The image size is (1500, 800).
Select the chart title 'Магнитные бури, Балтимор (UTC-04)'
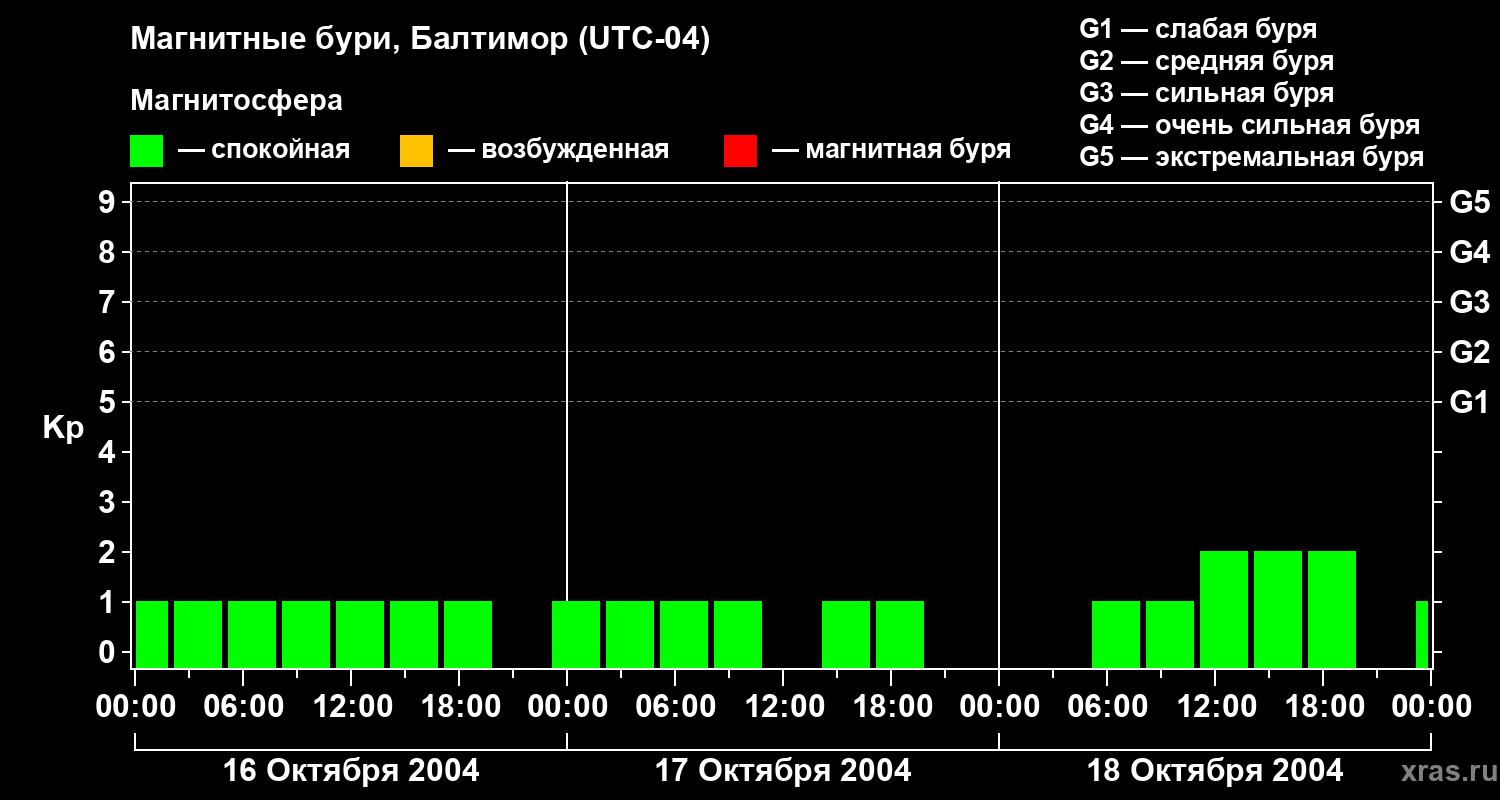(420, 40)
